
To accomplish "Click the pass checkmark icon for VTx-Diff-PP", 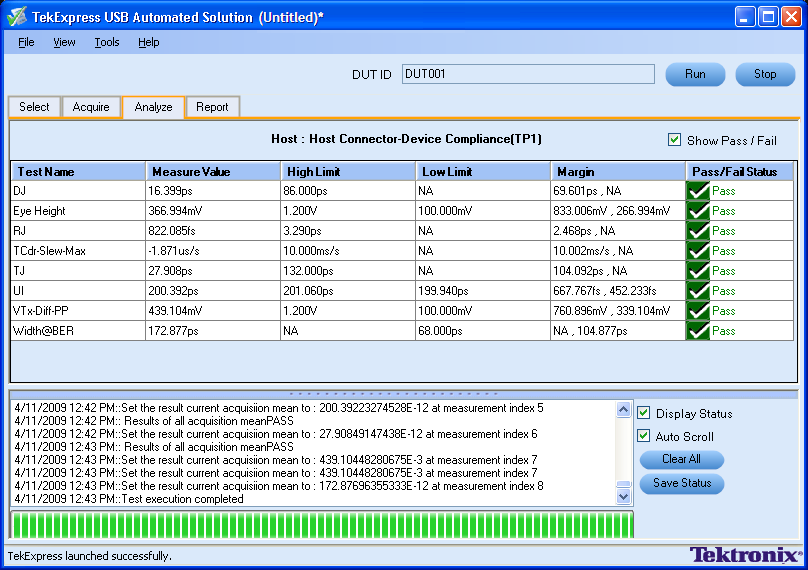I will click(698, 311).
